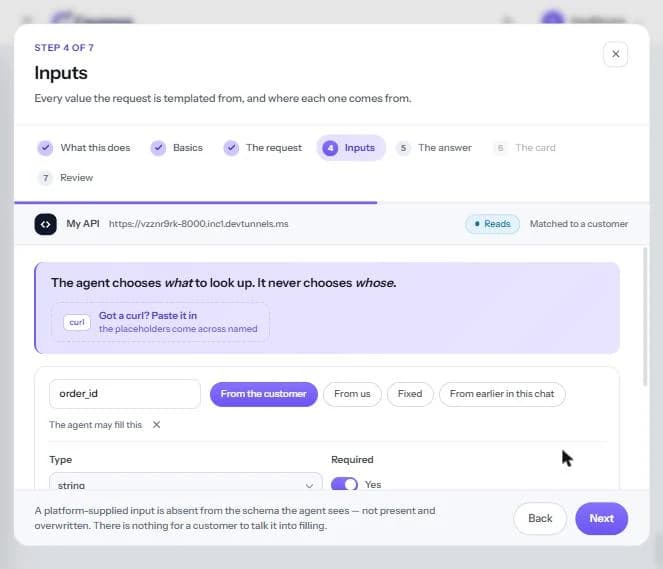The width and height of the screenshot is (663, 569).
Task: Click the My API code icon
Action: 46,224
